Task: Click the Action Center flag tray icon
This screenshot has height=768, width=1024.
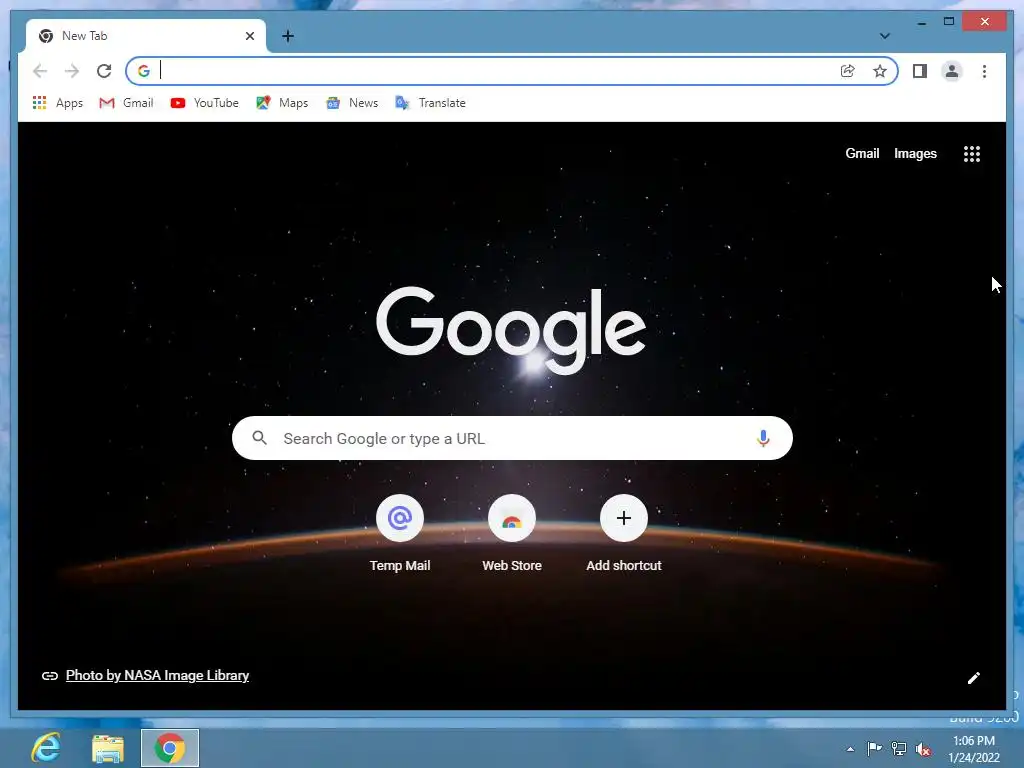Action: pos(874,748)
